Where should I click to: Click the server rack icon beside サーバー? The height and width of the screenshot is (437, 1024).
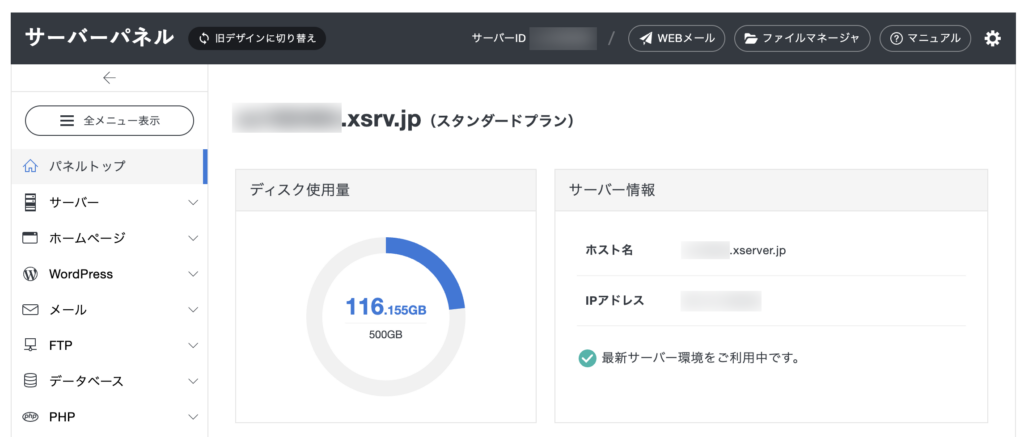pos(30,203)
